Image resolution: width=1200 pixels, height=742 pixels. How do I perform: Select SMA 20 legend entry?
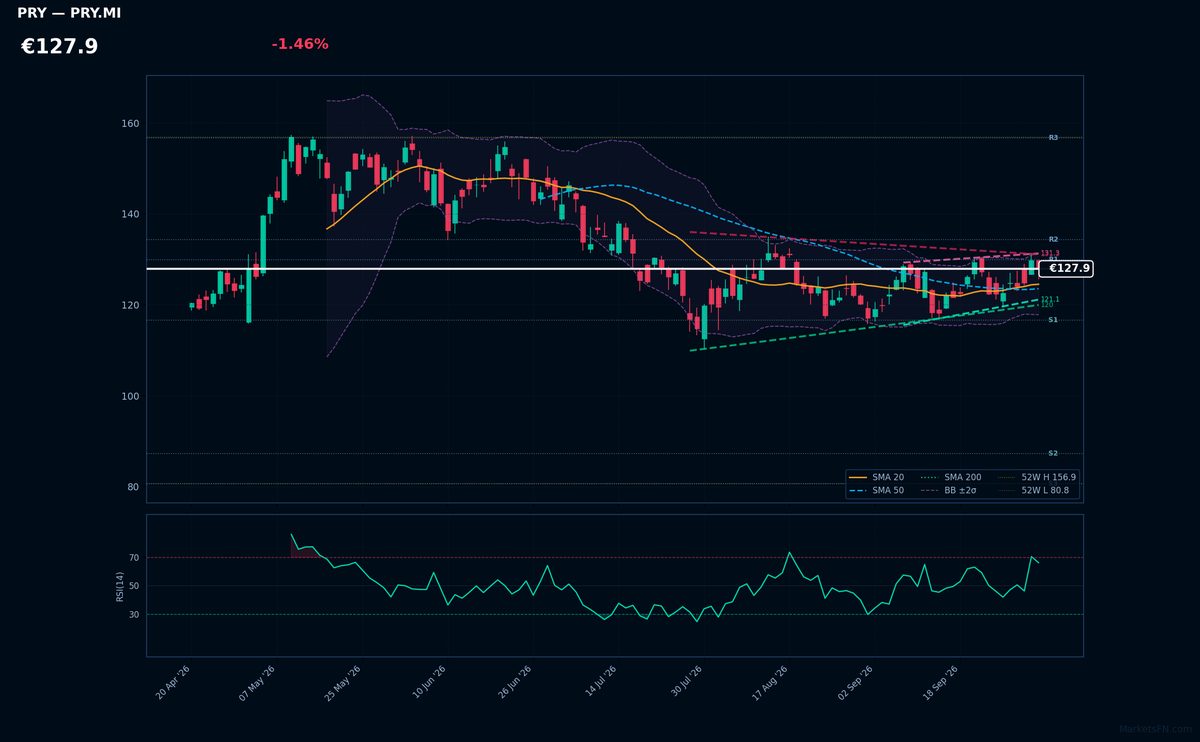pyautogui.click(x=878, y=478)
